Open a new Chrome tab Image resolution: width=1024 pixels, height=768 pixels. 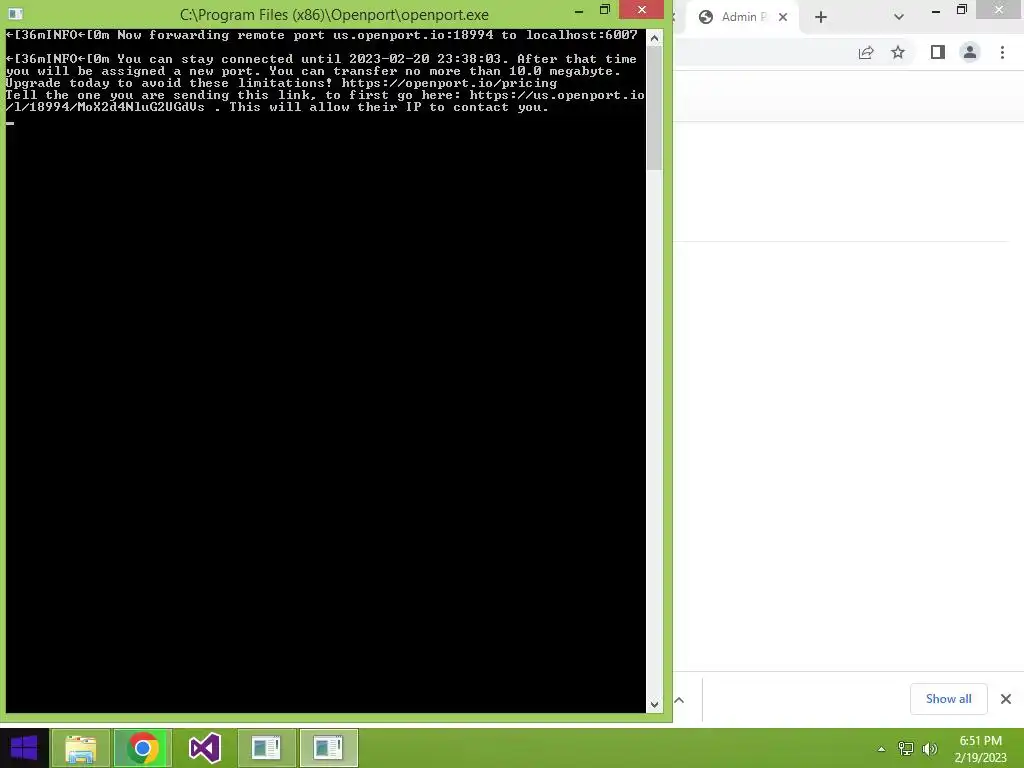[821, 17]
